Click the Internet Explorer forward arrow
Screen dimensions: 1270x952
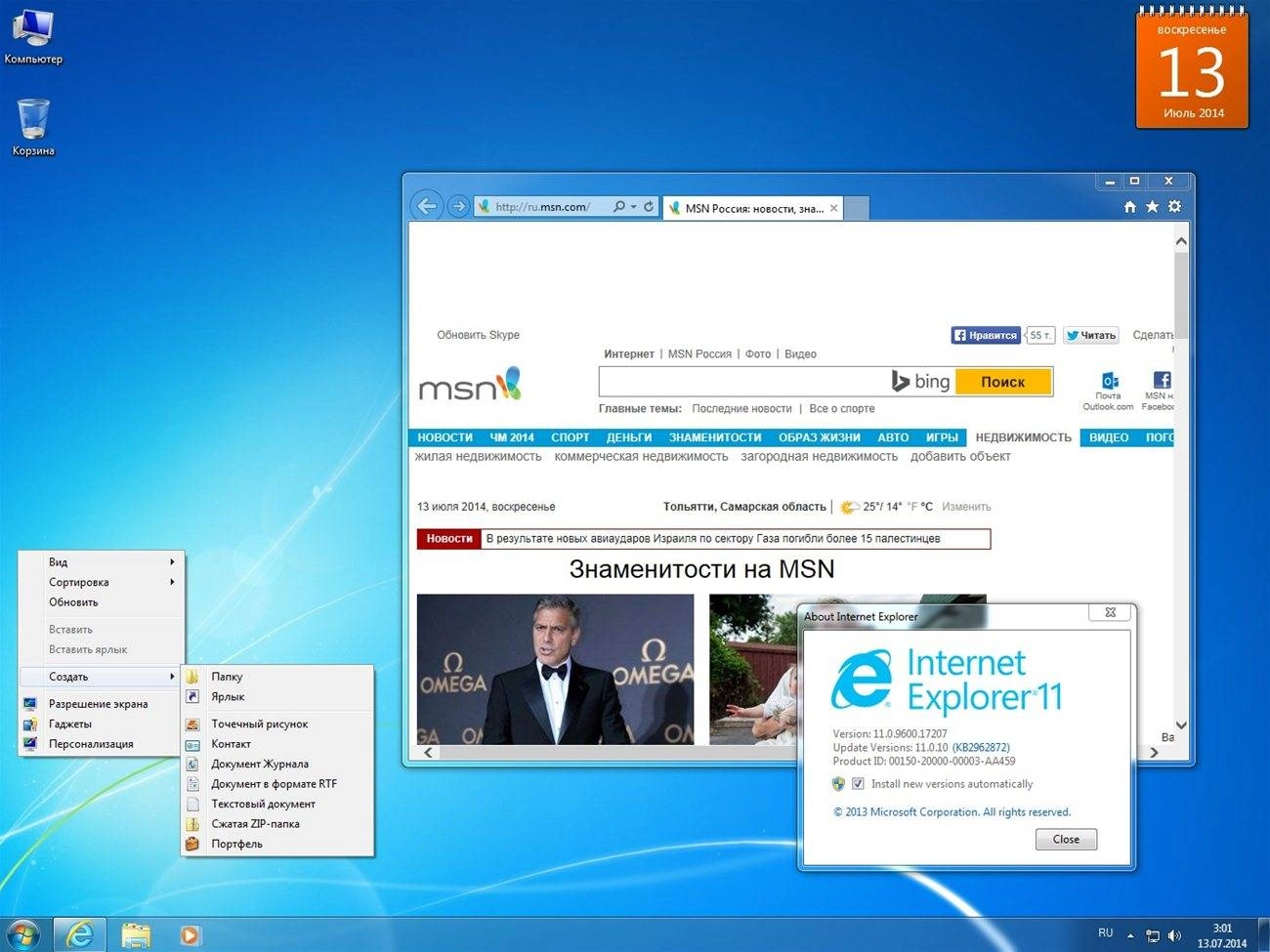pos(457,207)
